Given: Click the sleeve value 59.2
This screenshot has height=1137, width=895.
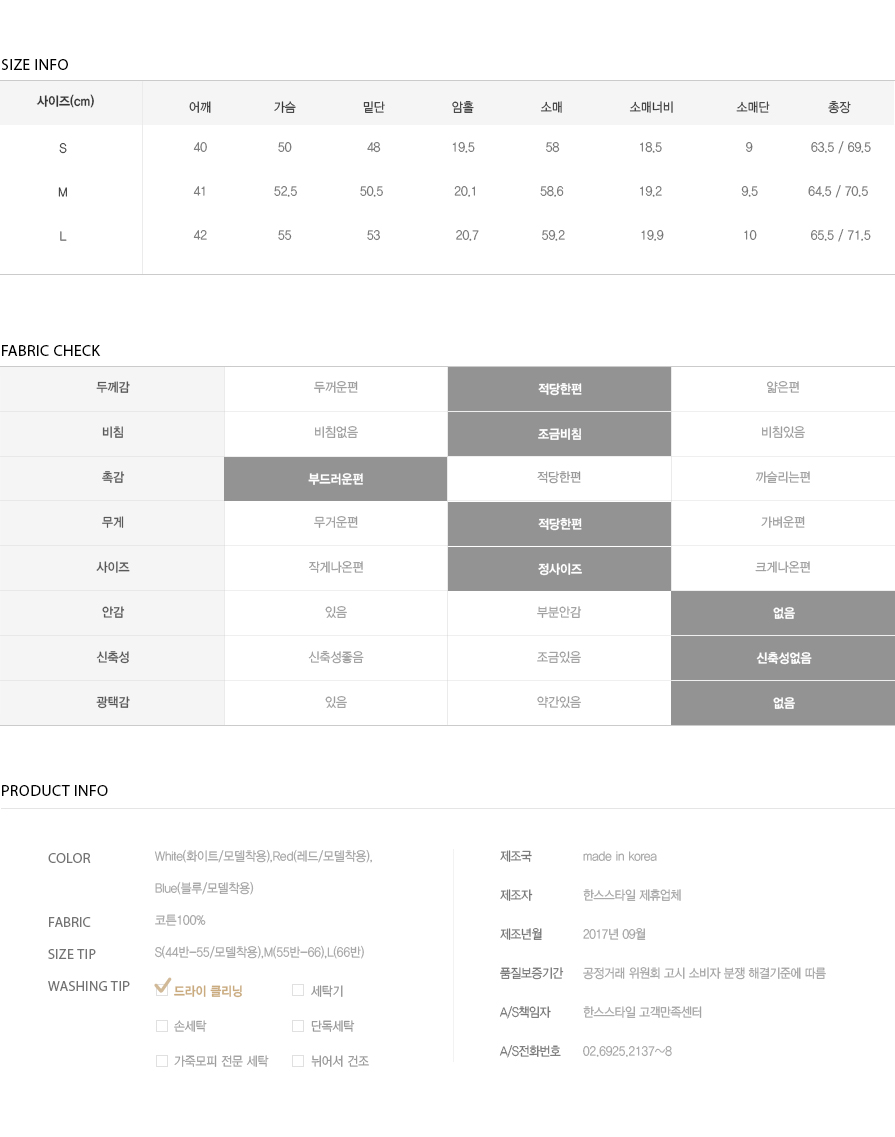Looking at the screenshot, I should [x=553, y=236].
